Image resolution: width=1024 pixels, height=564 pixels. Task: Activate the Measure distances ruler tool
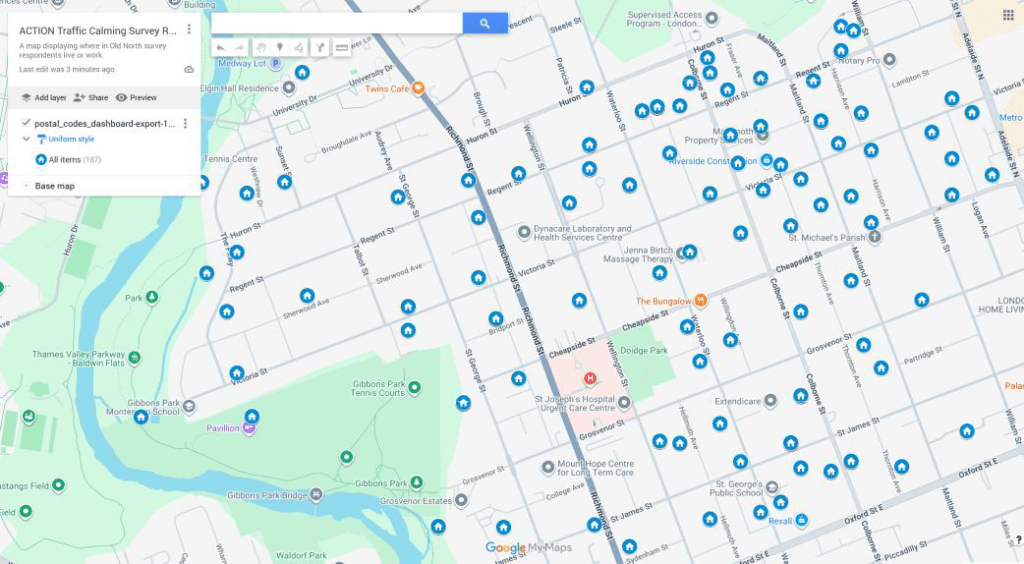click(x=341, y=47)
